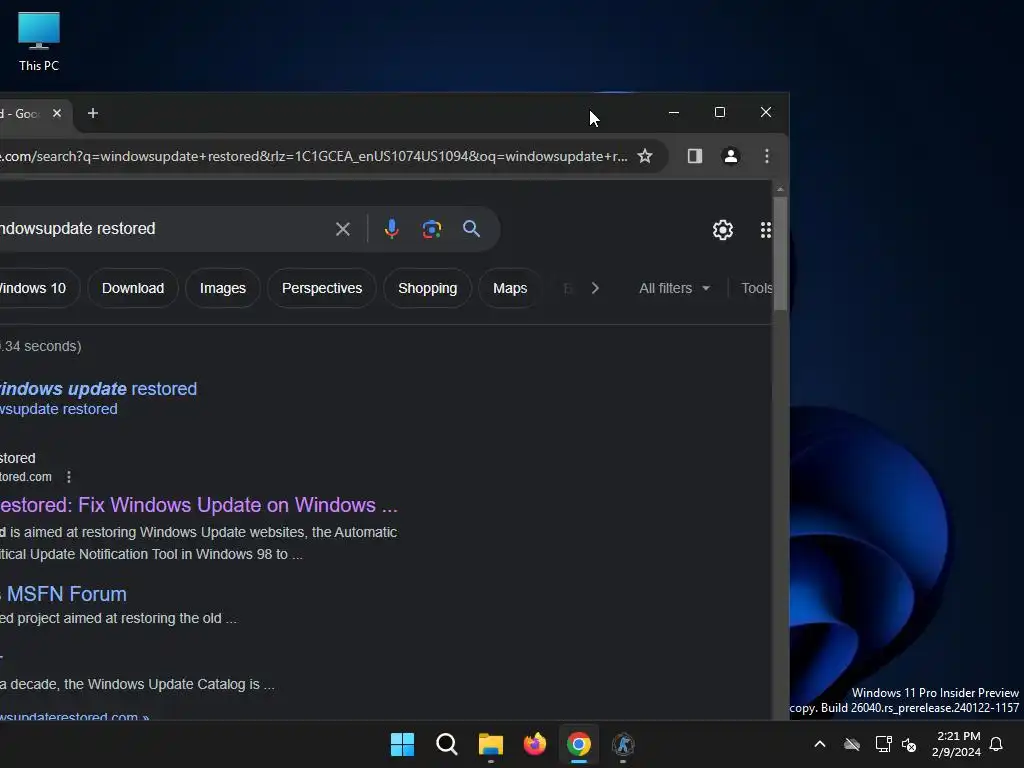Expand the All filters dropdown
Image resolution: width=1024 pixels, height=768 pixels.
point(675,288)
